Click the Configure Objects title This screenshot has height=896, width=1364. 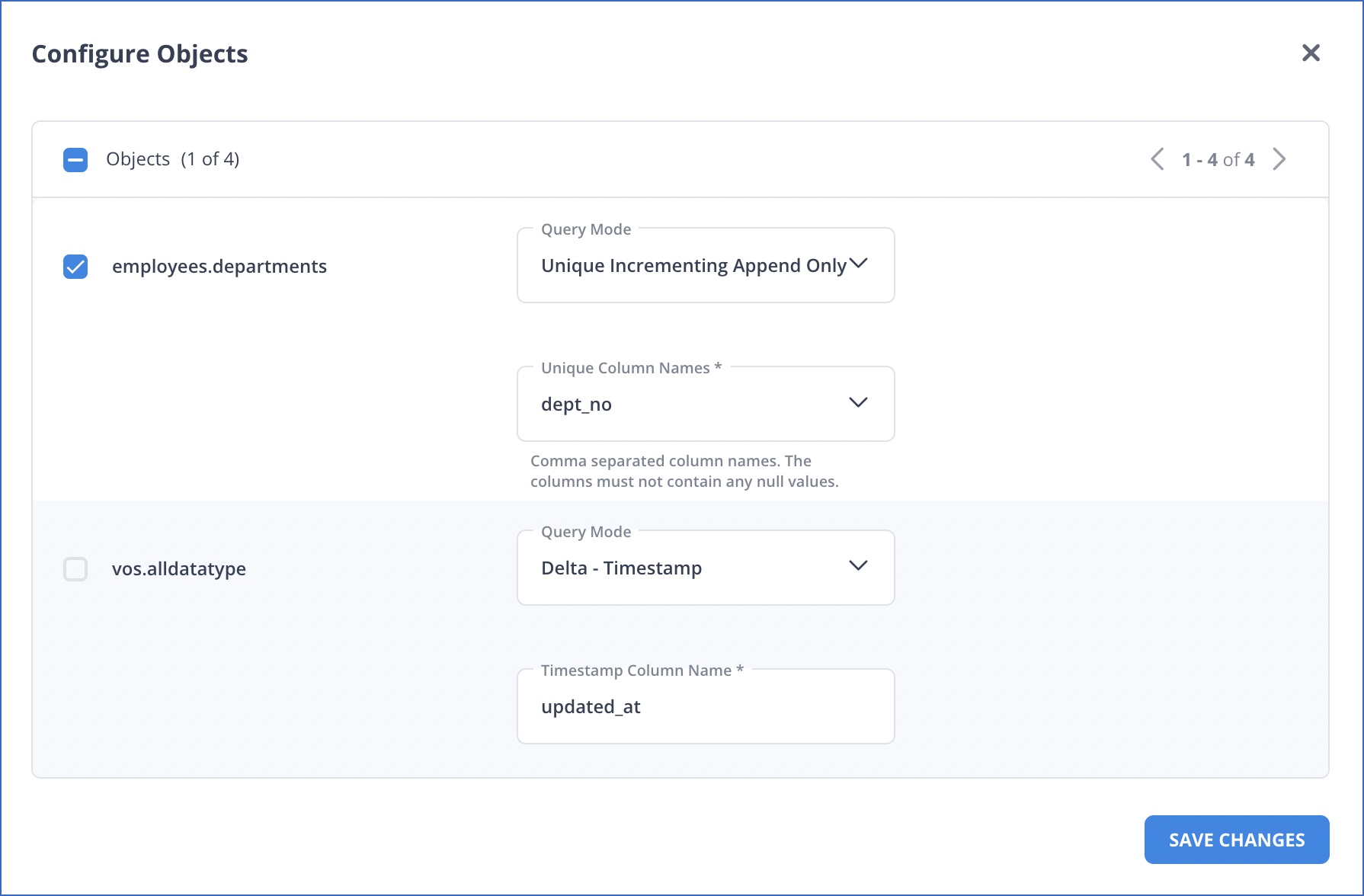coord(139,53)
